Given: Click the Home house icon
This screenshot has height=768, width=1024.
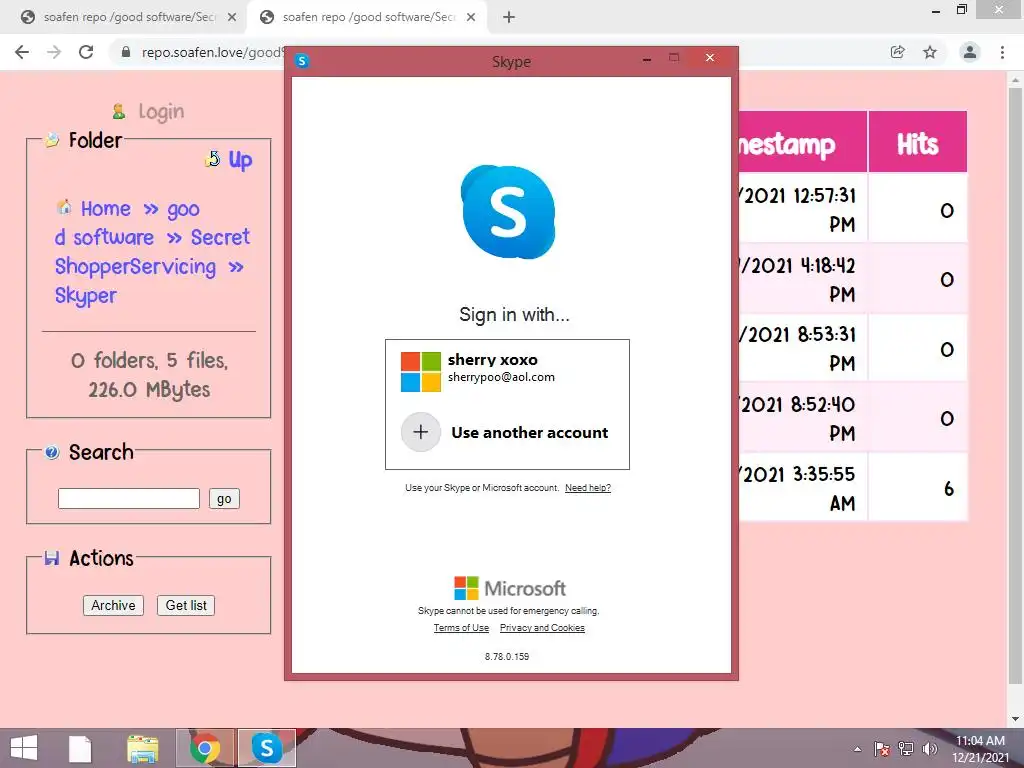Looking at the screenshot, I should tap(64, 207).
